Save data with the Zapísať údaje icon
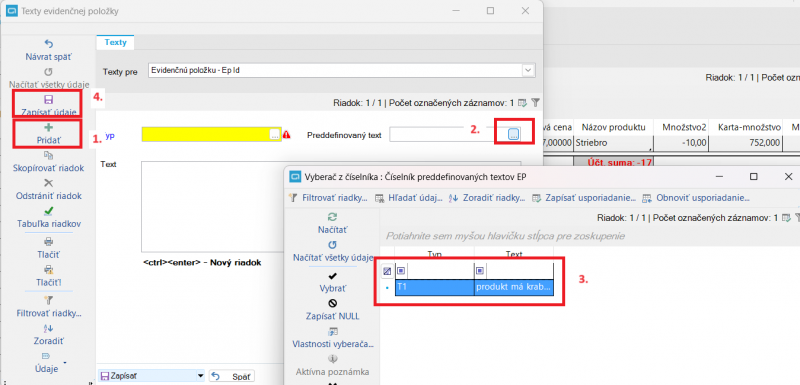 click(x=49, y=100)
